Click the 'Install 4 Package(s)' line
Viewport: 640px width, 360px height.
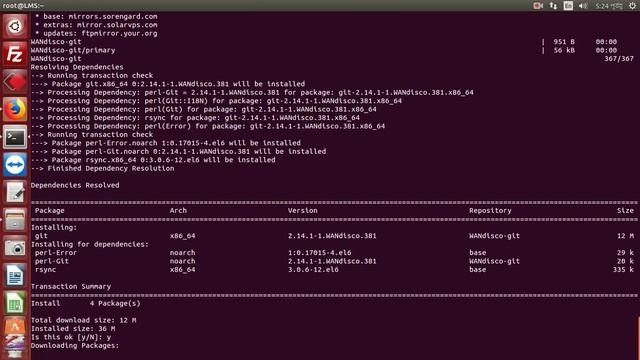point(86,303)
